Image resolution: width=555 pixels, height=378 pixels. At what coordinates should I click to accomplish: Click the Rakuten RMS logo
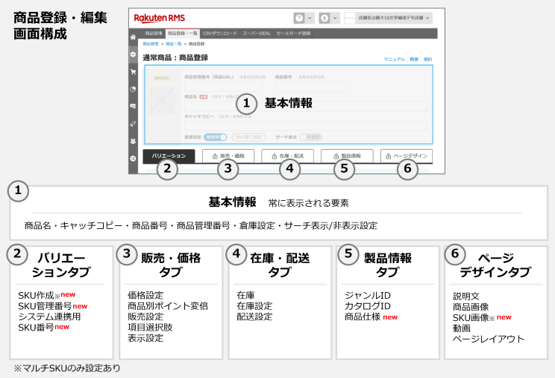coord(159,18)
